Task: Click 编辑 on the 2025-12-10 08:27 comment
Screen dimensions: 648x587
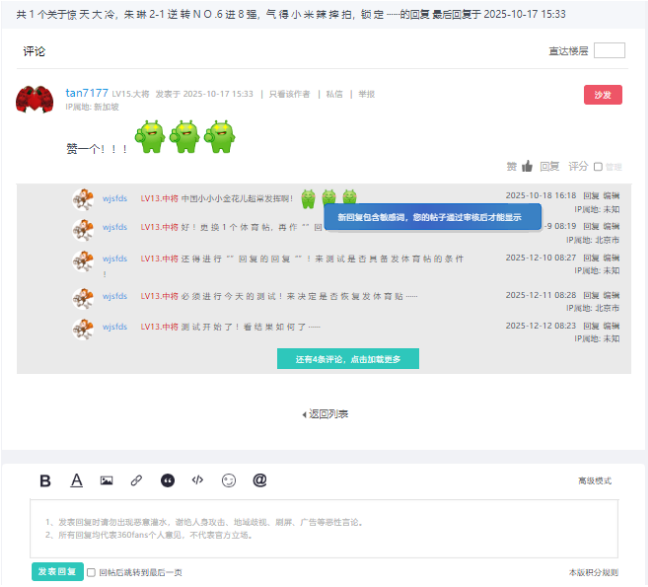Action: click(611, 258)
